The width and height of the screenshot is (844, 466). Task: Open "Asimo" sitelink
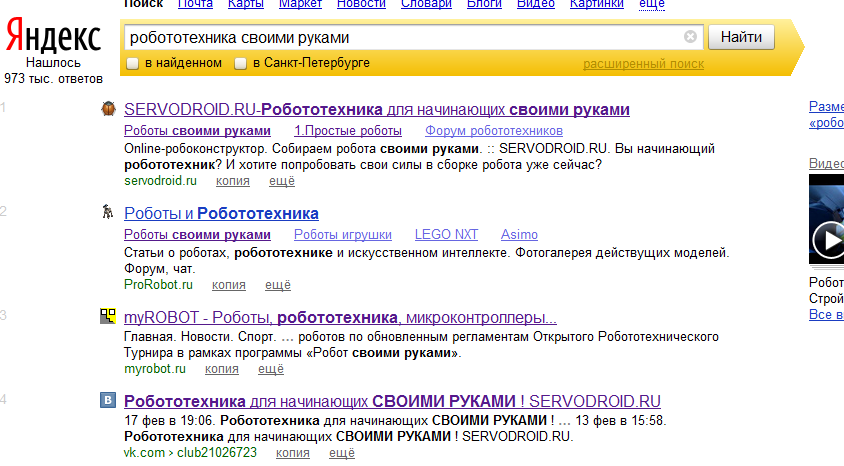tap(519, 235)
